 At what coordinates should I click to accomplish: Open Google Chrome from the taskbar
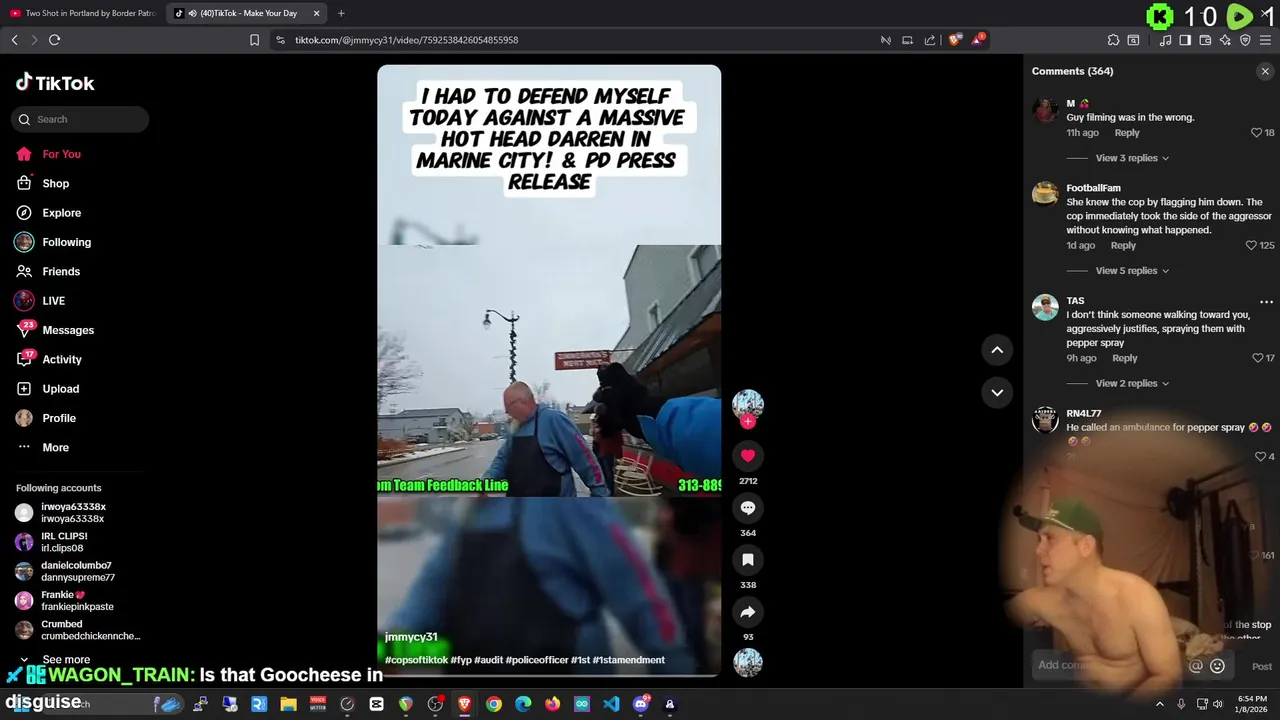pyautogui.click(x=494, y=704)
